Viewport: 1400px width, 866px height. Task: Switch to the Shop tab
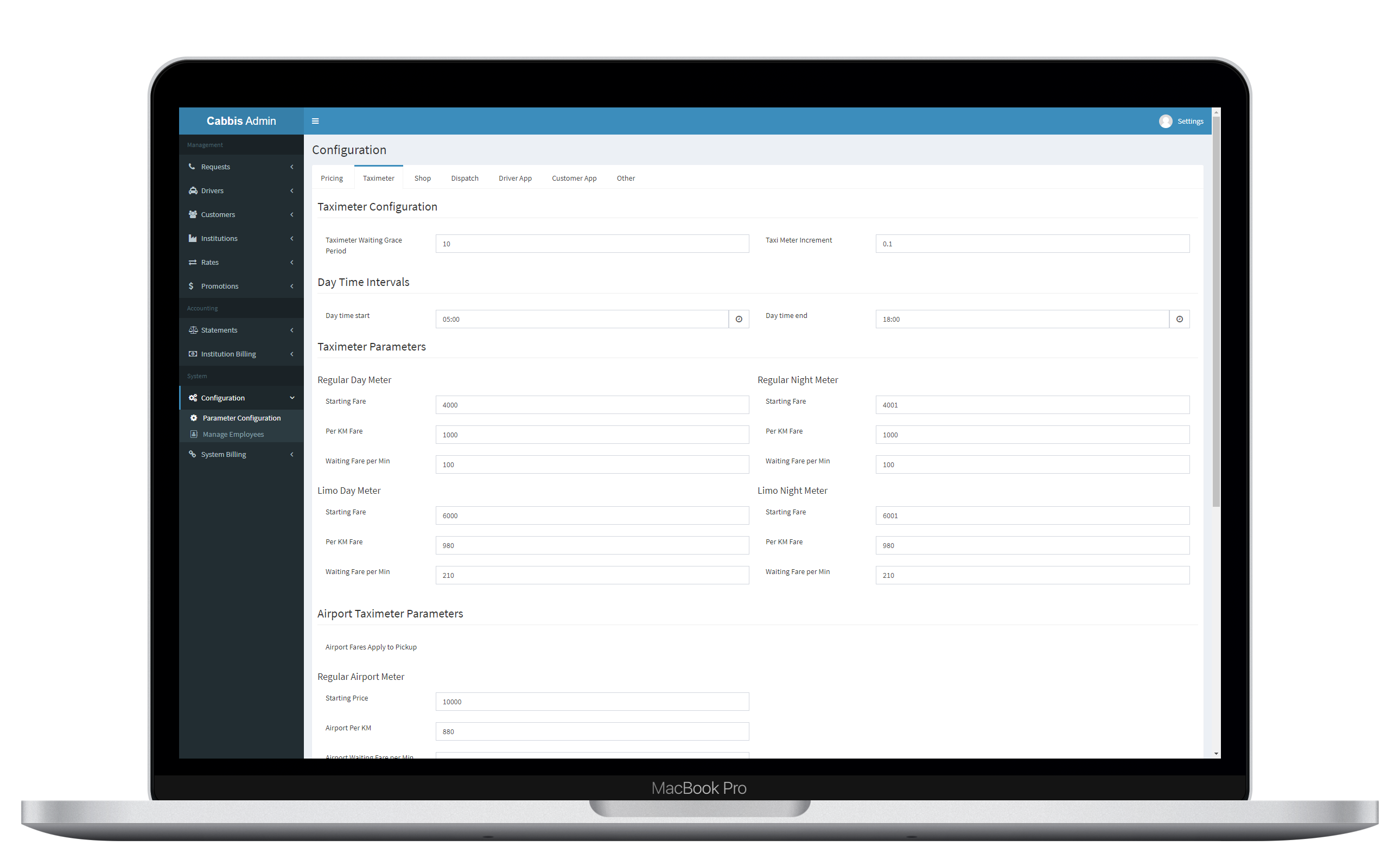[x=423, y=178]
